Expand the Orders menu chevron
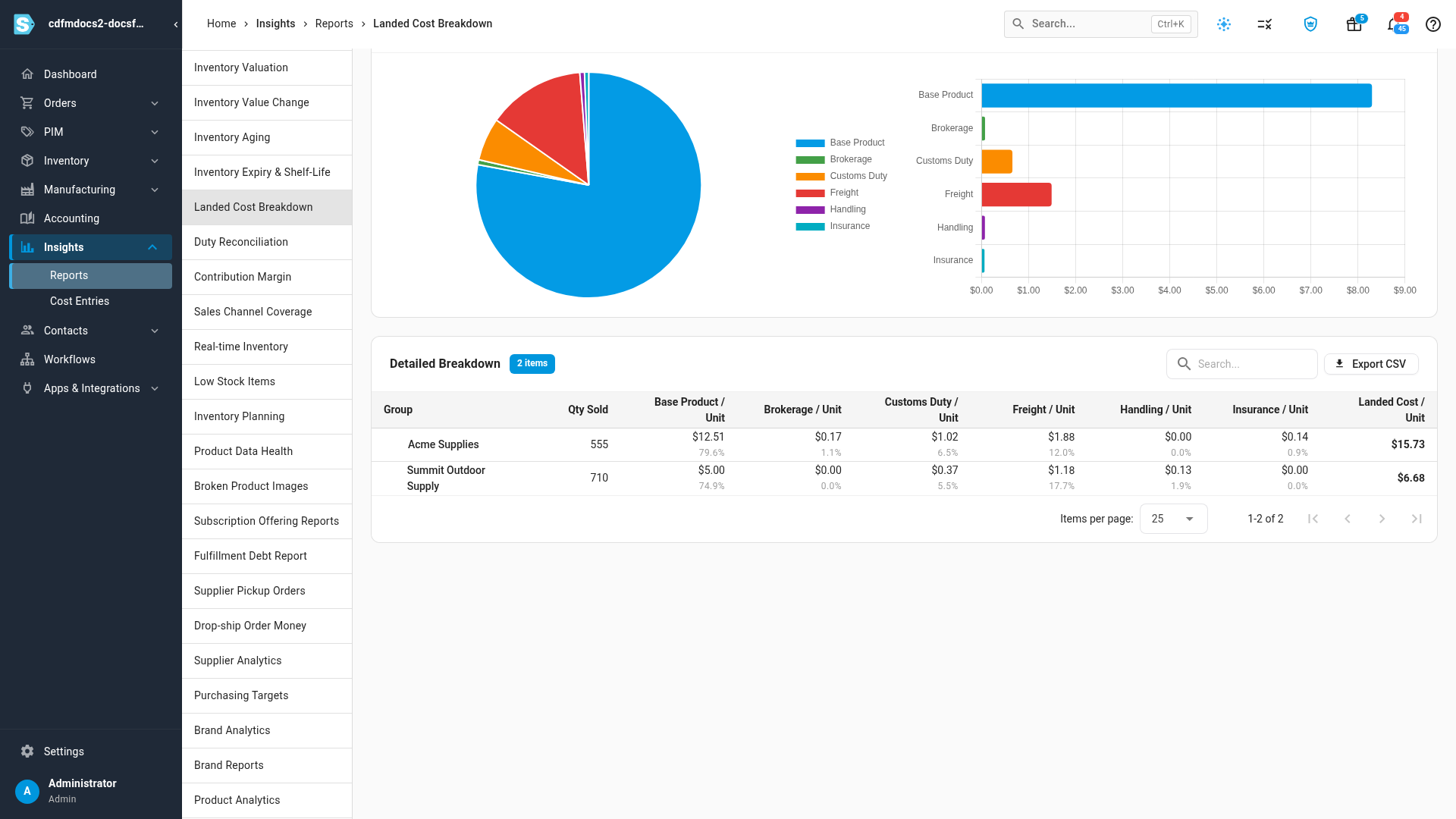 155,103
